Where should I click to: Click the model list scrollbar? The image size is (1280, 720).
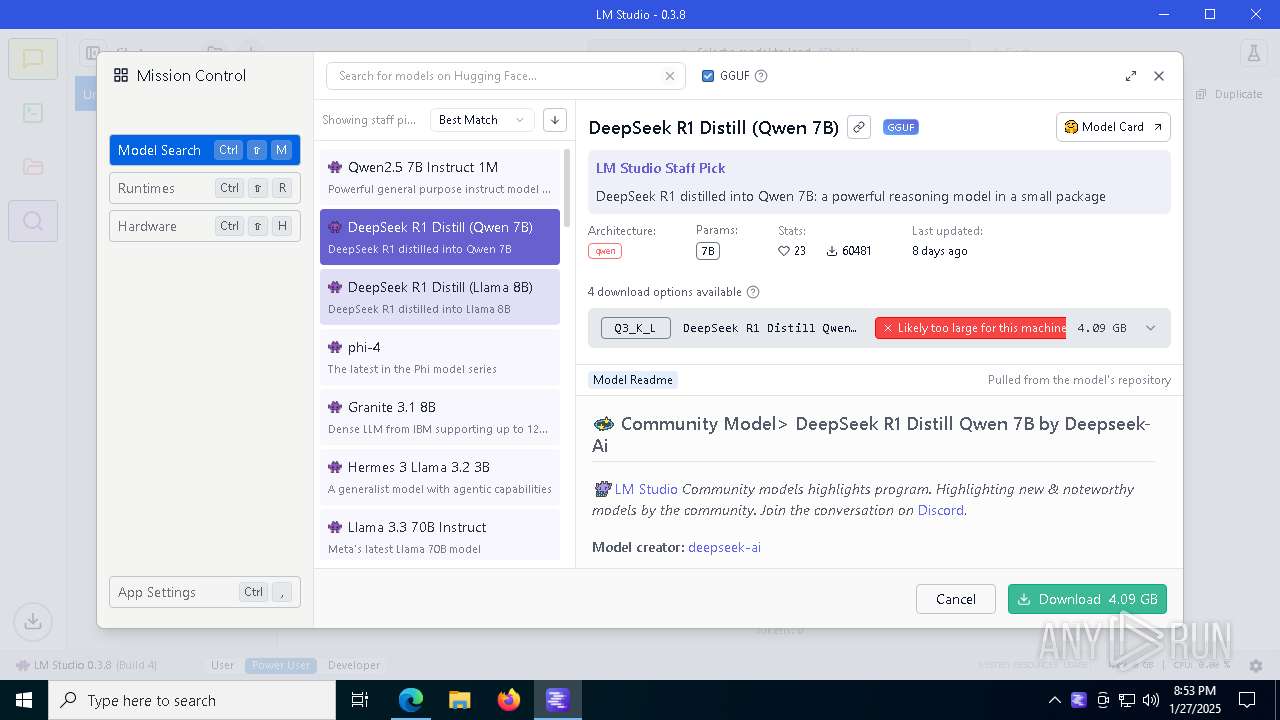[568, 188]
